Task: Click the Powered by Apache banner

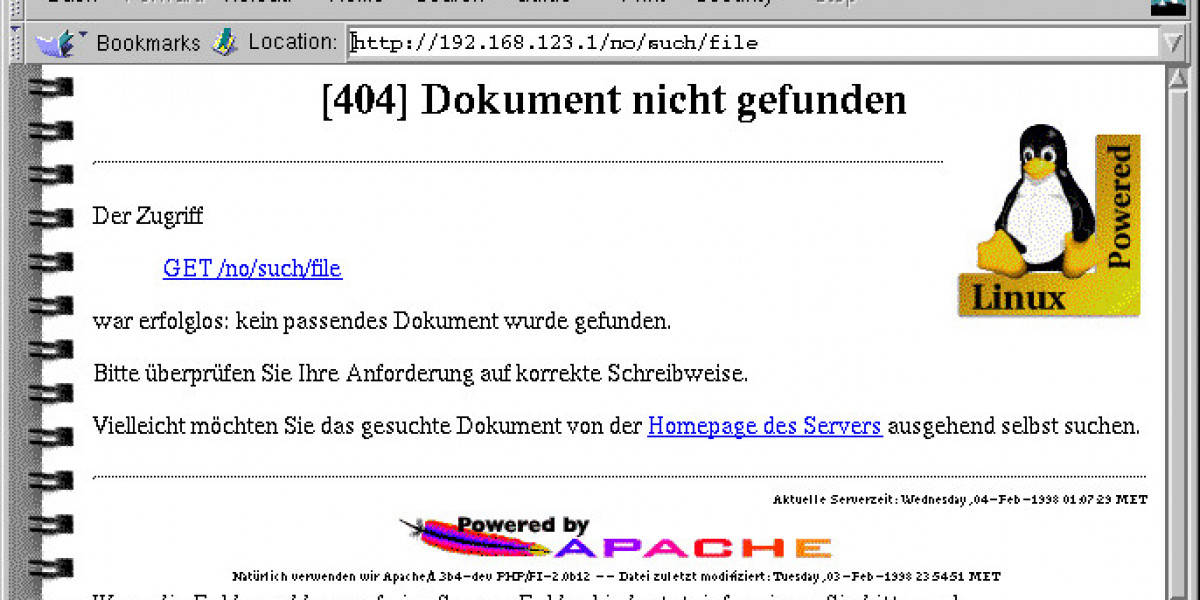Action: click(615, 538)
